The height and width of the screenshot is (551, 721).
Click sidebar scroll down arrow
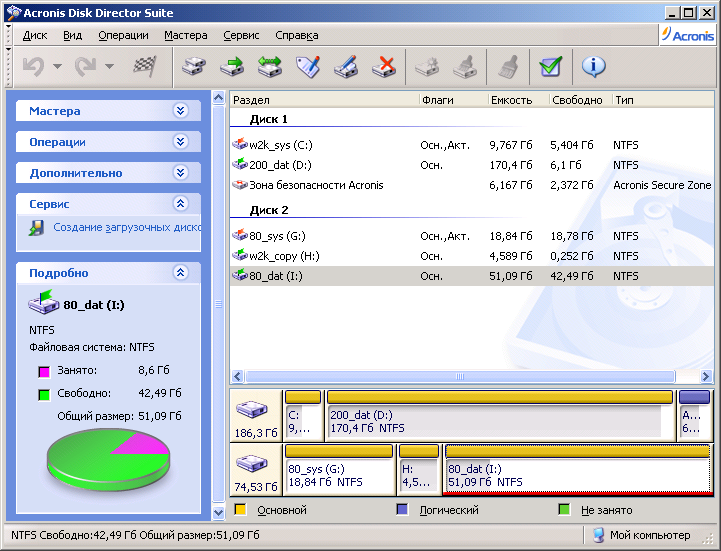pyautogui.click(x=218, y=512)
